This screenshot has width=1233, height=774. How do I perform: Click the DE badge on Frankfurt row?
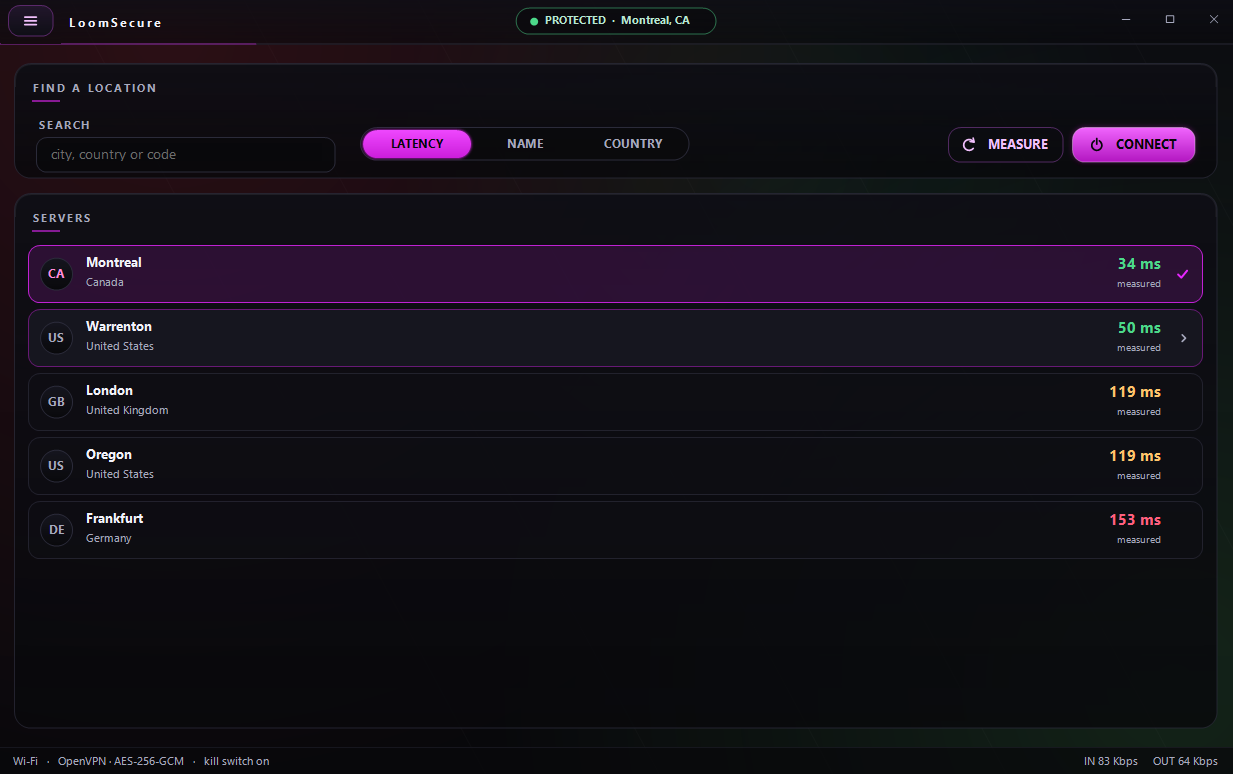tap(56, 530)
